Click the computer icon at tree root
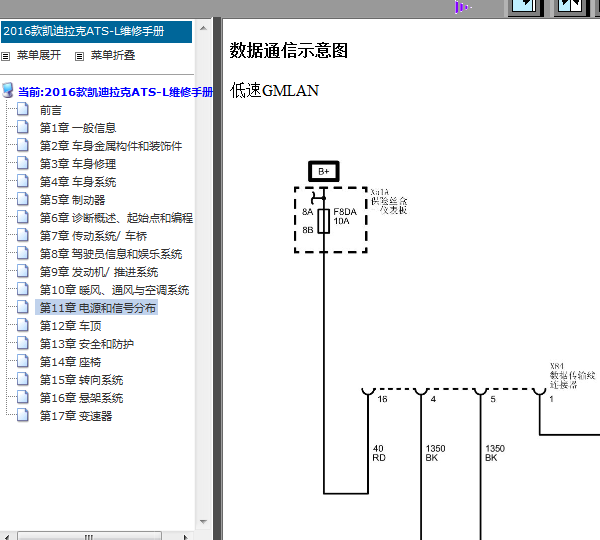The image size is (600, 540). click(8, 90)
